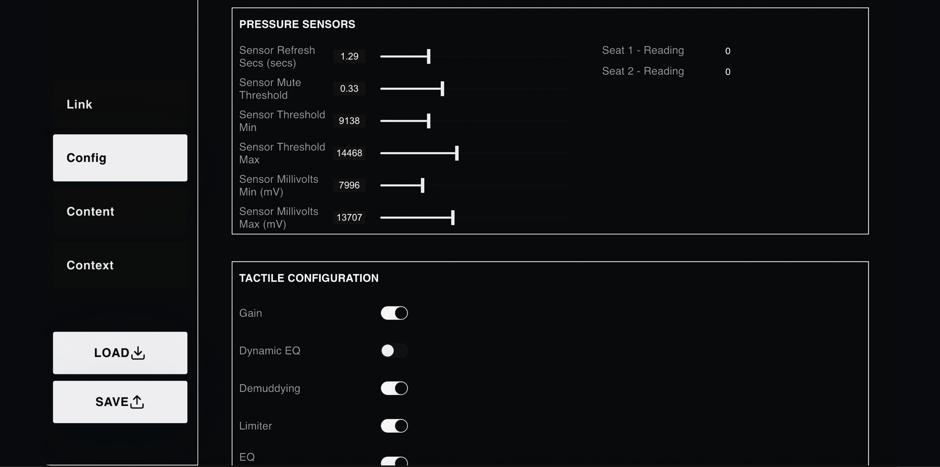Switch to the Content tab
This screenshot has width=940, height=467.
coord(120,212)
